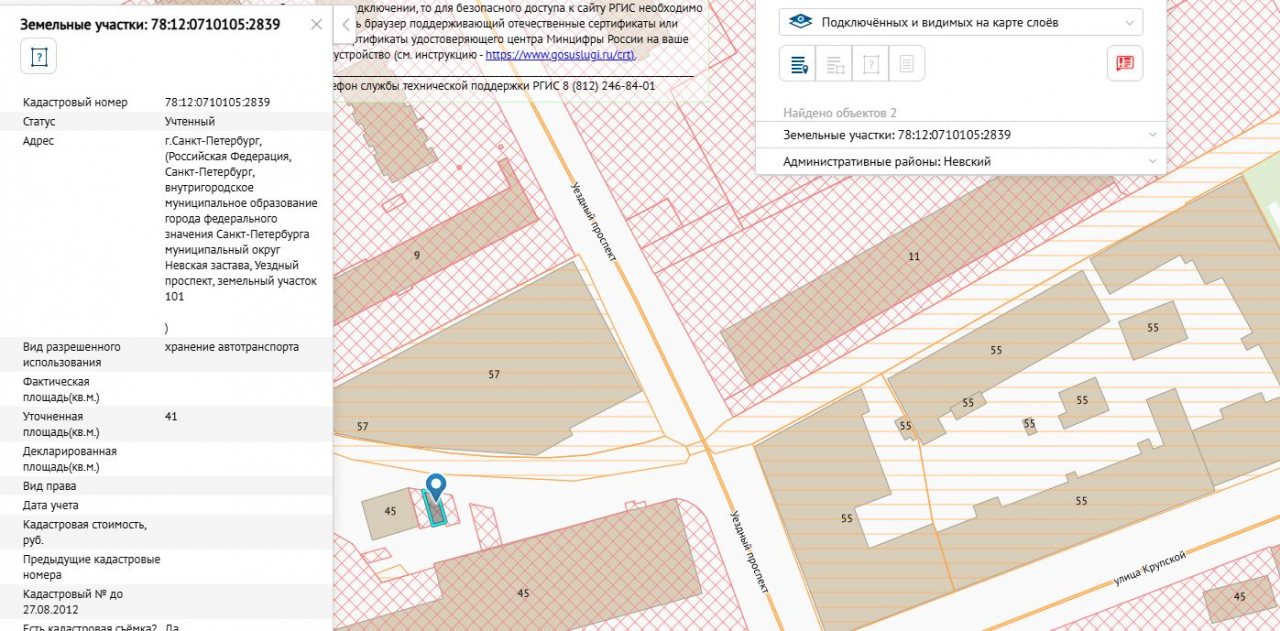Collapse the left panel with arrow tab
The height and width of the screenshot is (631, 1280).
[345, 24]
